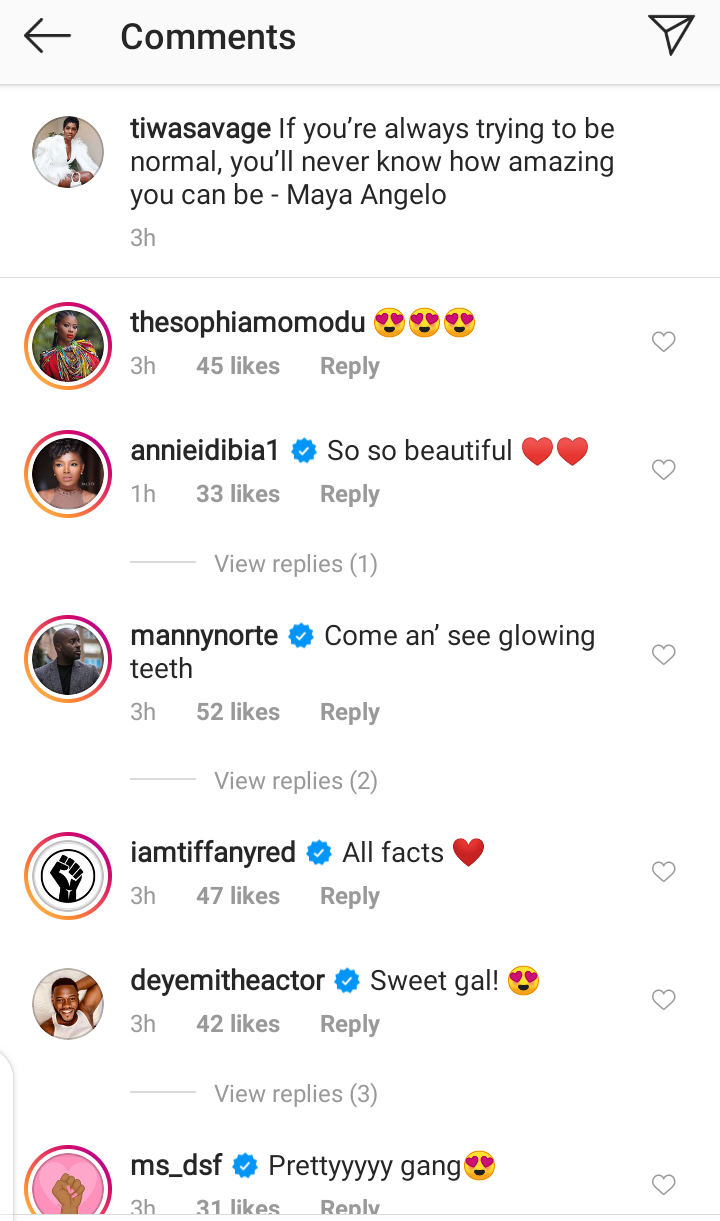Open ms_dsf's pink fist avatar
Image resolution: width=720 pixels, height=1221 pixels.
[68, 1185]
